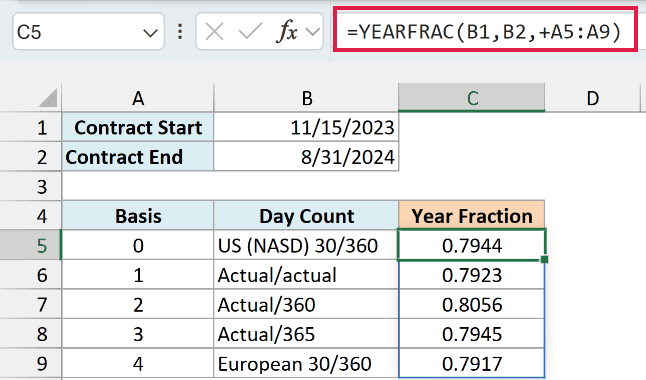Select the cell showing 0.7944
Screen dimensions: 646x380
click(472, 245)
